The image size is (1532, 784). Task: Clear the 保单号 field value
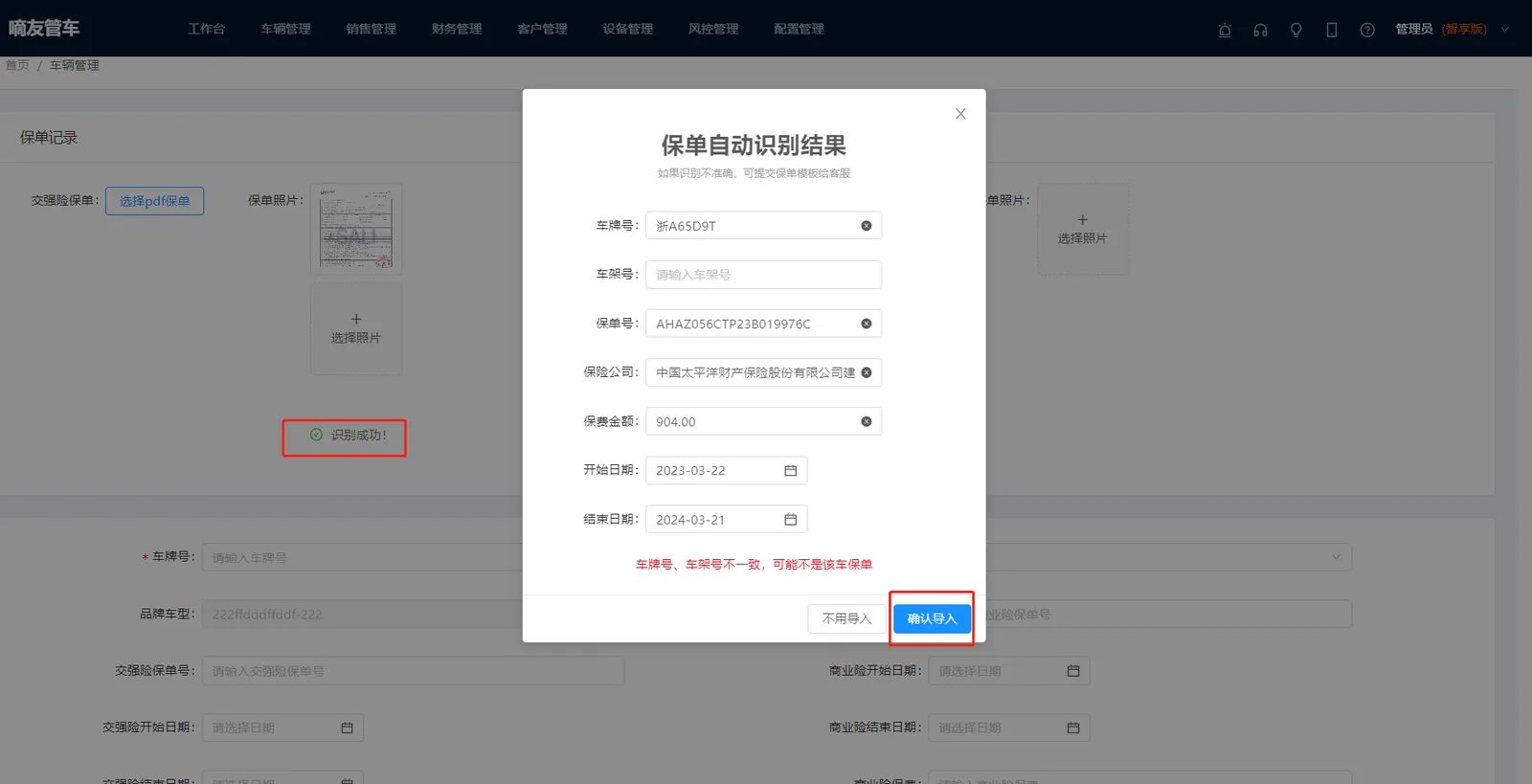pos(867,324)
